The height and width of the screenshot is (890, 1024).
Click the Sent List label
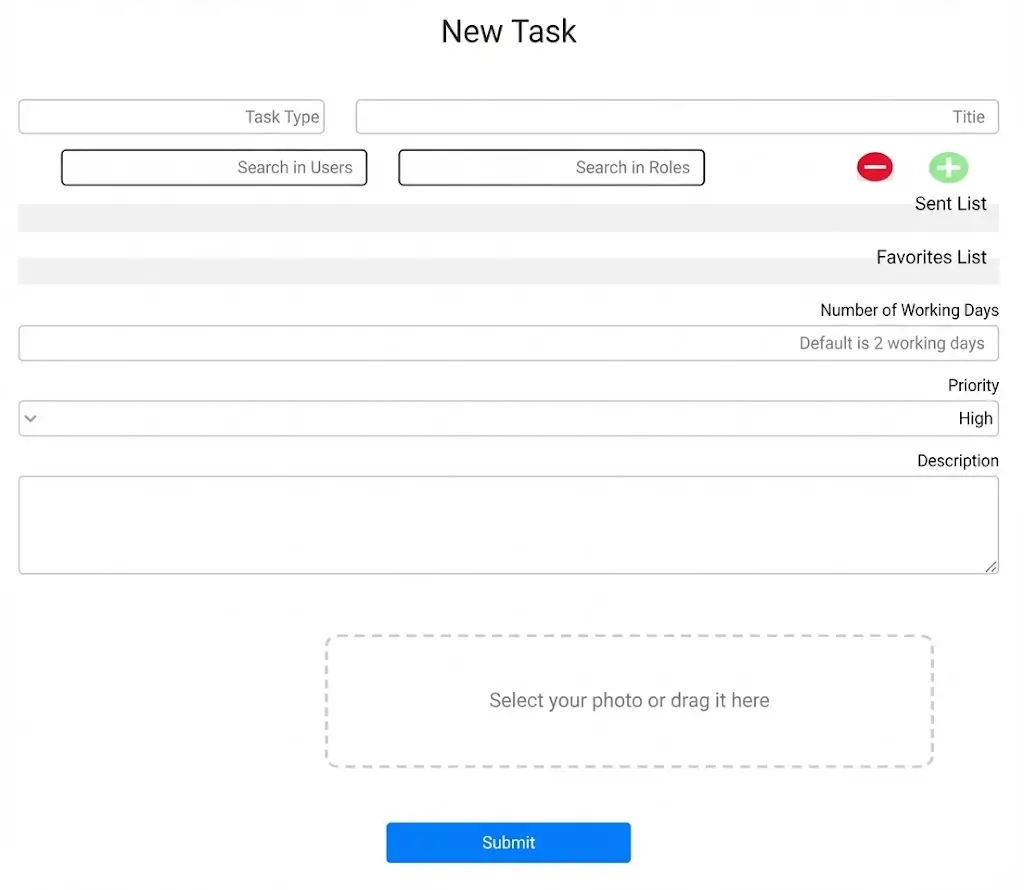point(950,204)
